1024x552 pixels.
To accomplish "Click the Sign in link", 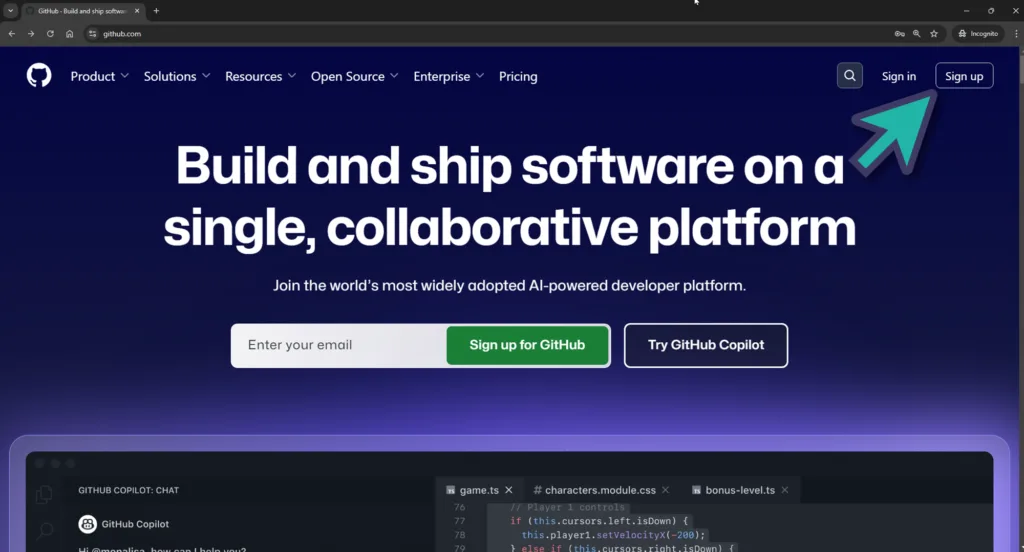I will click(x=899, y=76).
